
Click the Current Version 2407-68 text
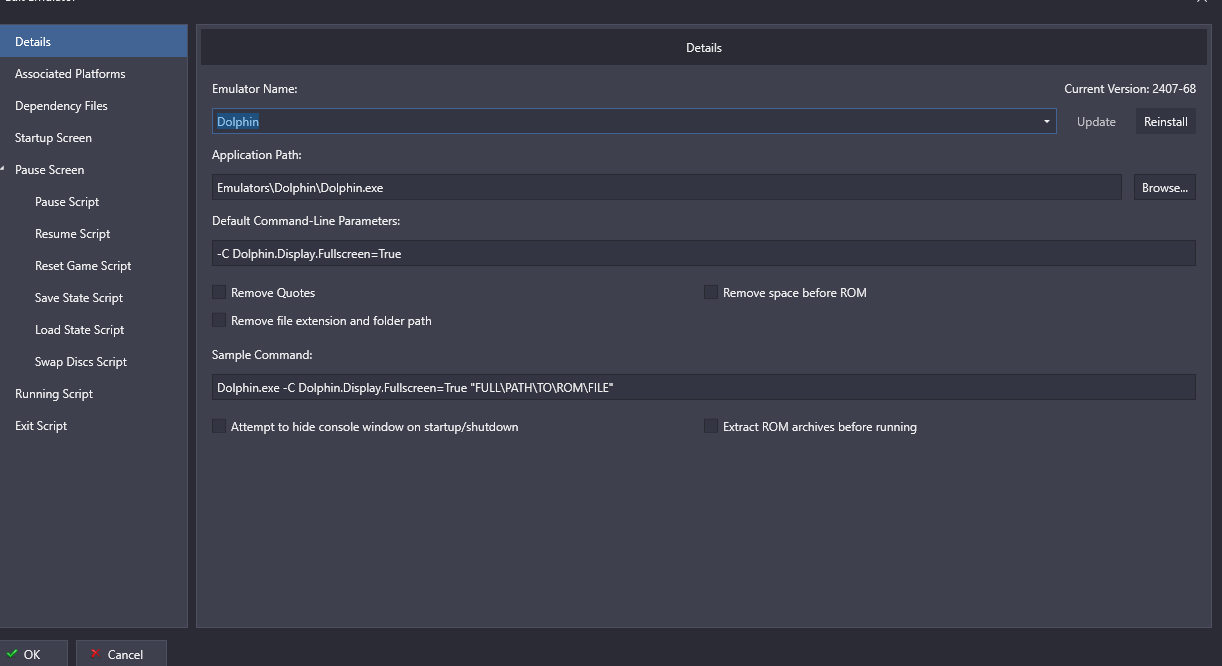(x=1130, y=89)
